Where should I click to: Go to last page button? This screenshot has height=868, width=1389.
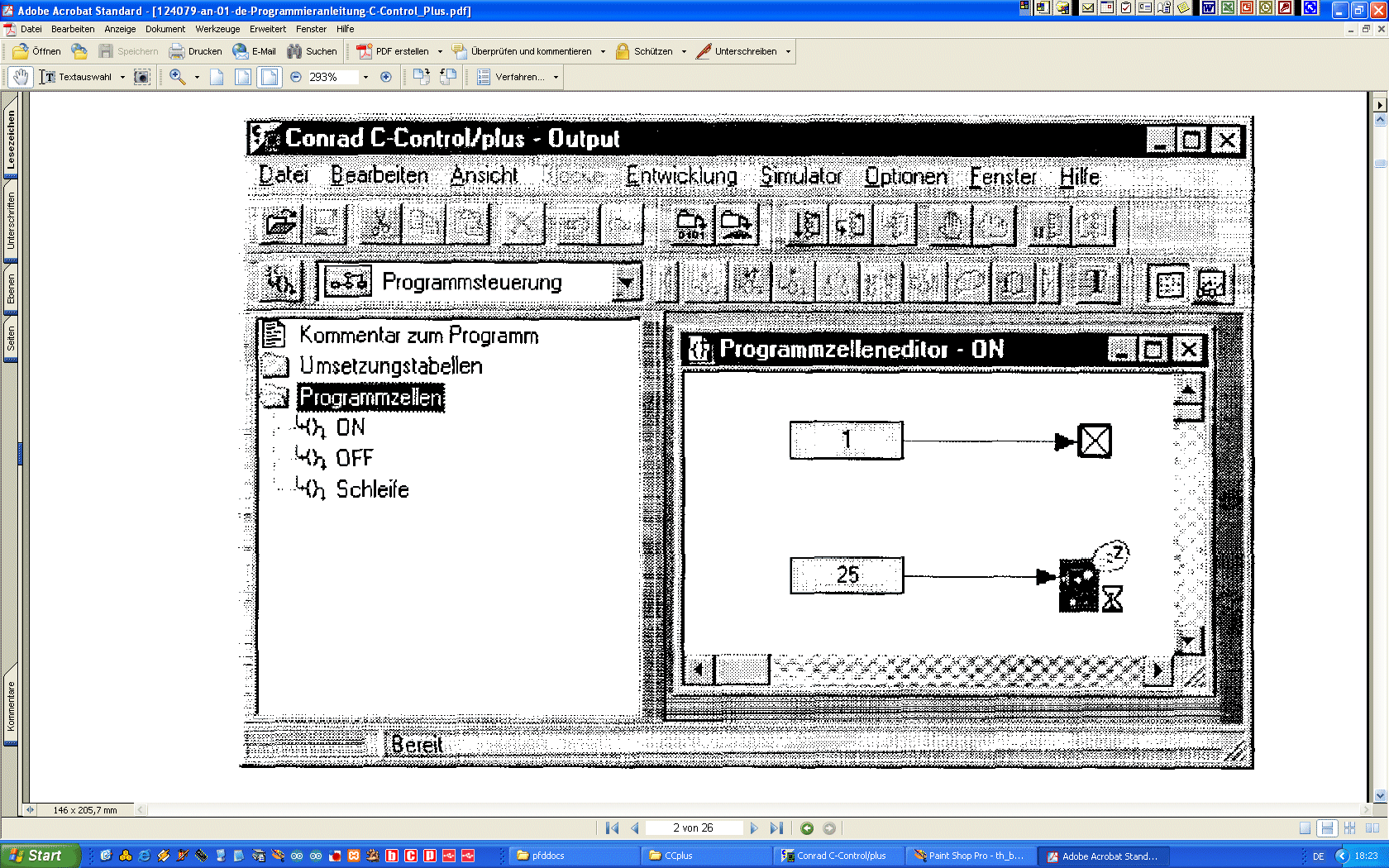pos(776,827)
